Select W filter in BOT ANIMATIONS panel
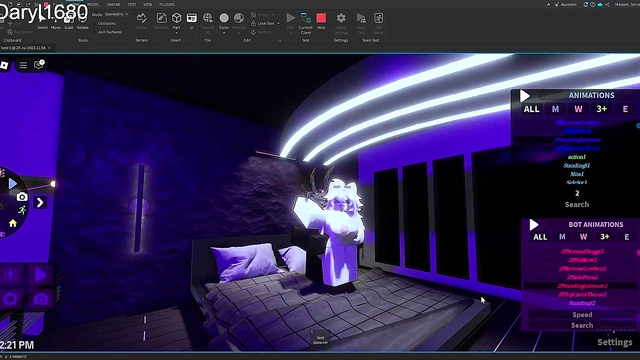Screen dimensions: 640x360 pos(583,237)
